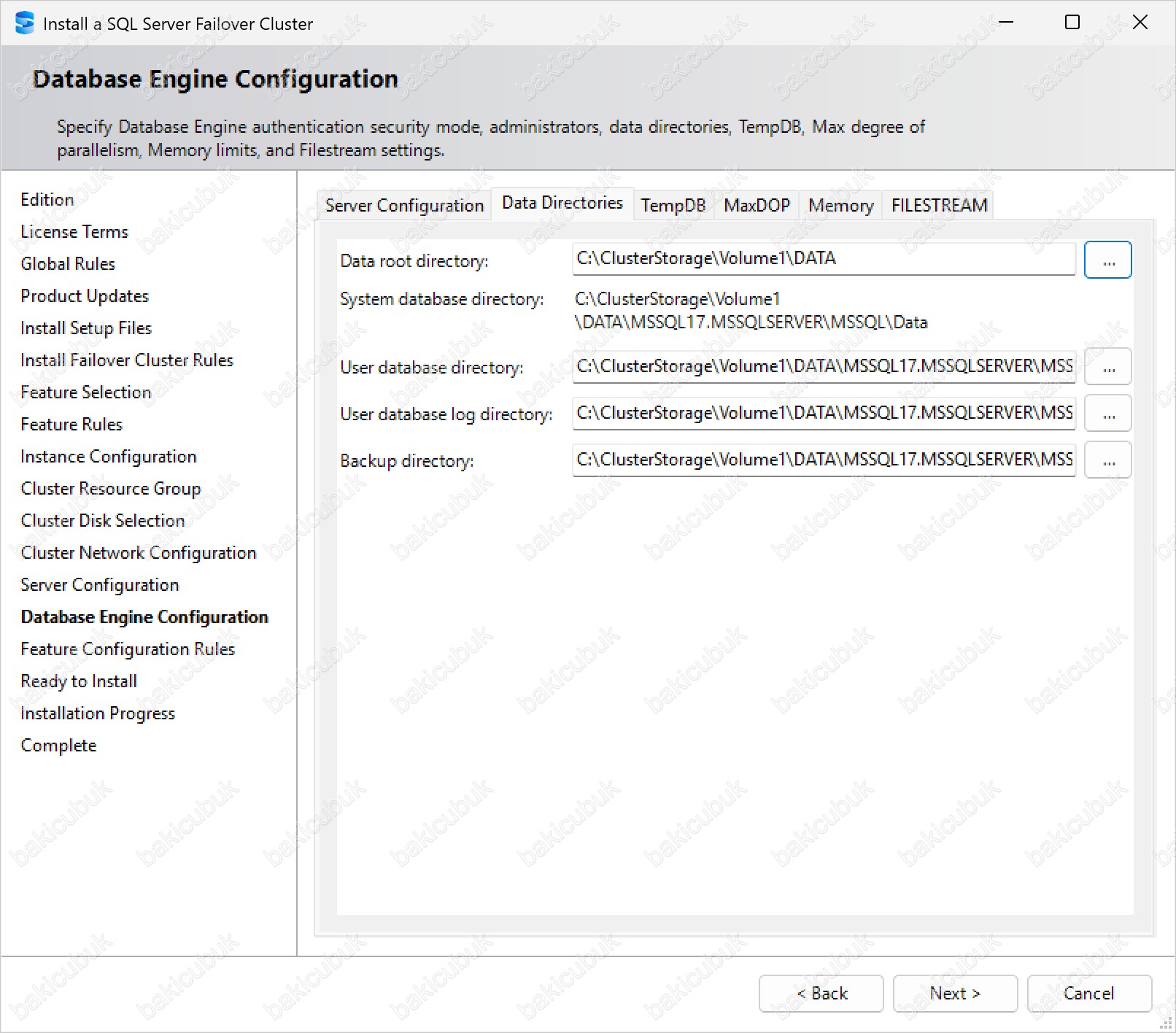This screenshot has height=1033, width=1176.
Task: Click the Backup directory path field
Action: (x=823, y=460)
